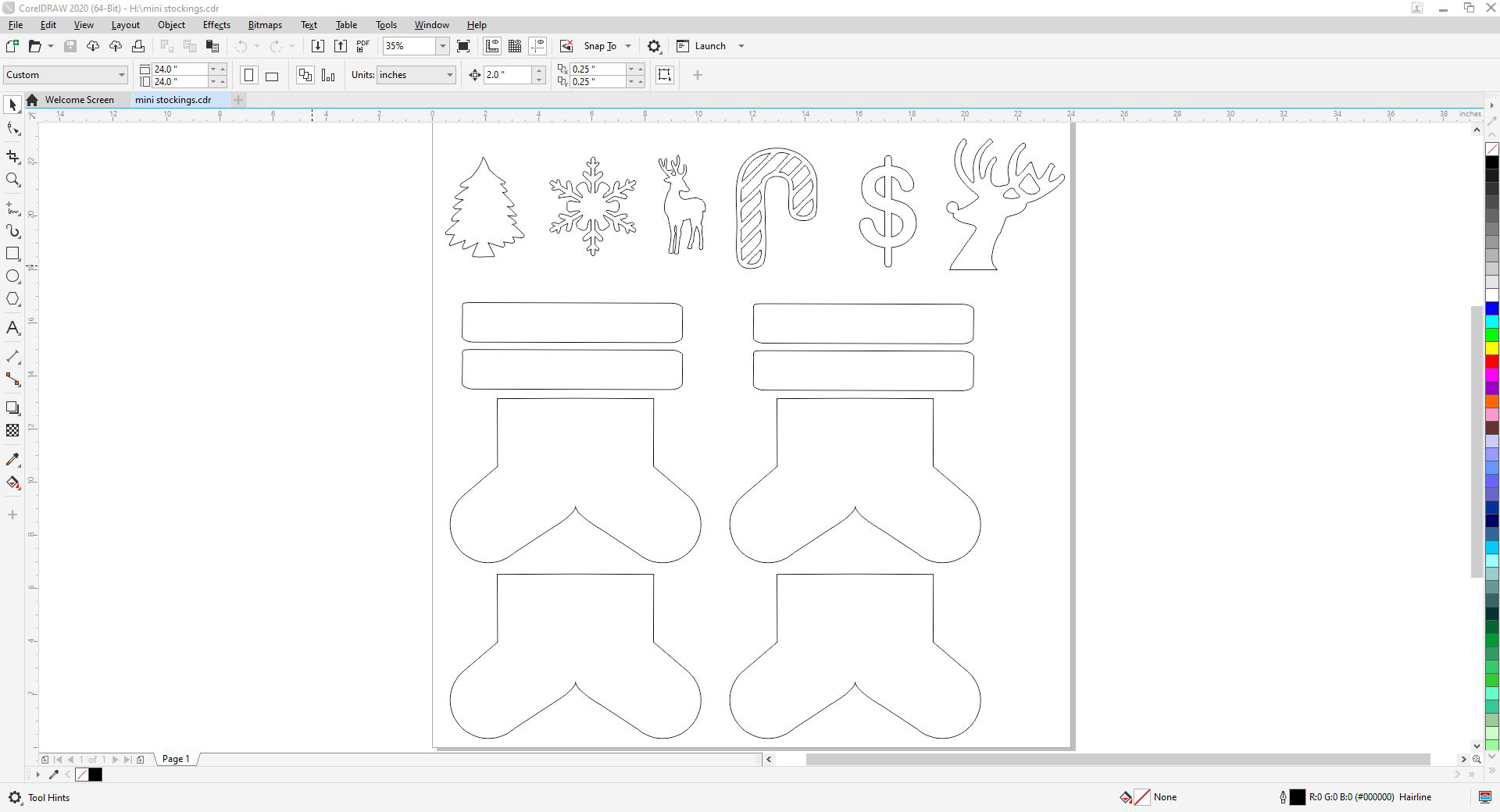Open the File menu
Image resolution: width=1500 pixels, height=812 pixels.
click(15, 25)
